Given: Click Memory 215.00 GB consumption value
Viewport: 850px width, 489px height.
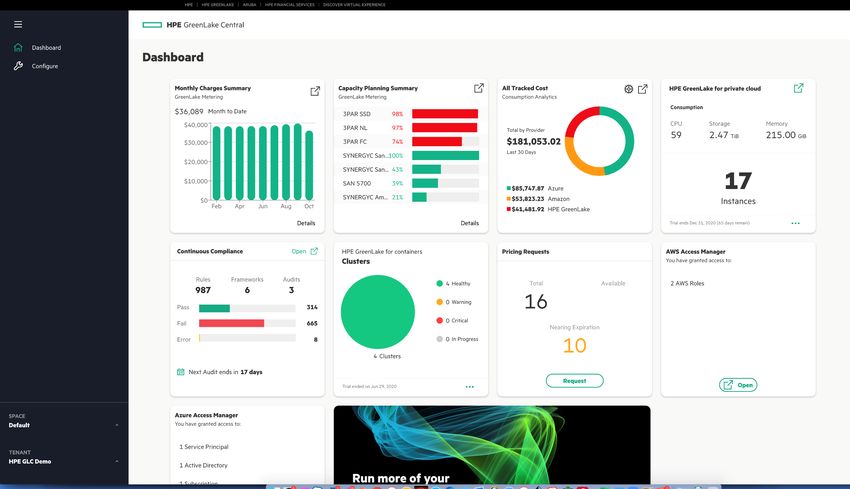Looking at the screenshot, I should coord(786,135).
